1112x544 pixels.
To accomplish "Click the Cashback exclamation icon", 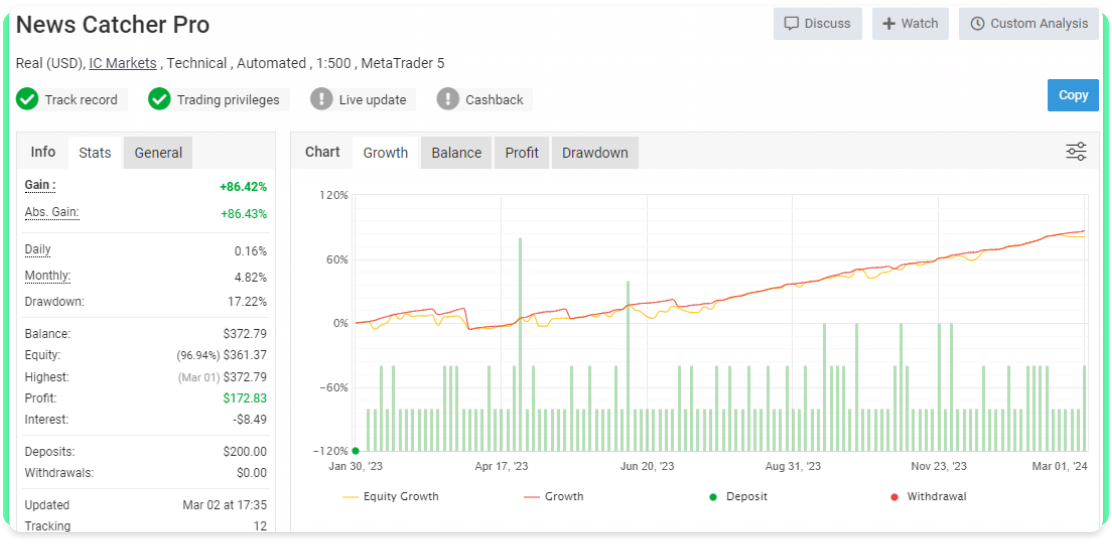I will (x=448, y=99).
